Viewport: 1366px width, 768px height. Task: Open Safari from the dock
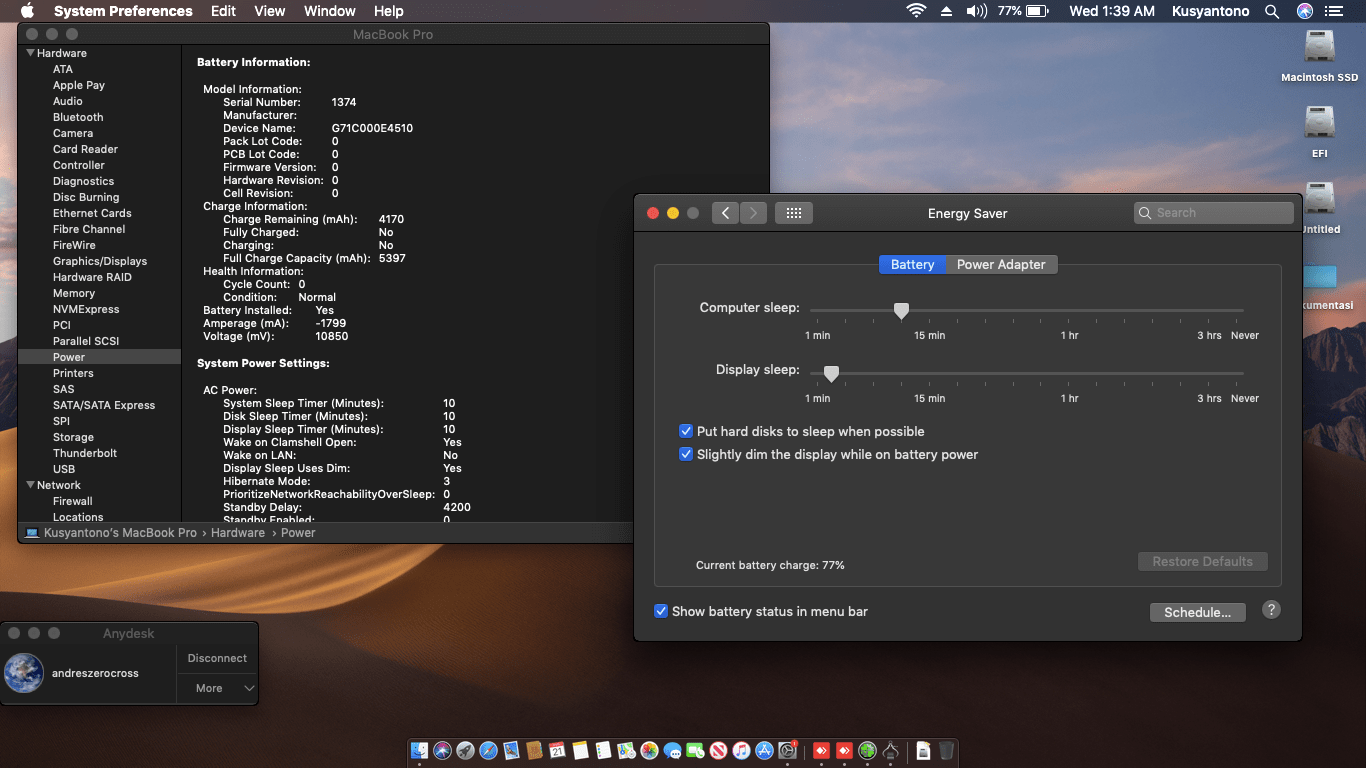(x=488, y=750)
